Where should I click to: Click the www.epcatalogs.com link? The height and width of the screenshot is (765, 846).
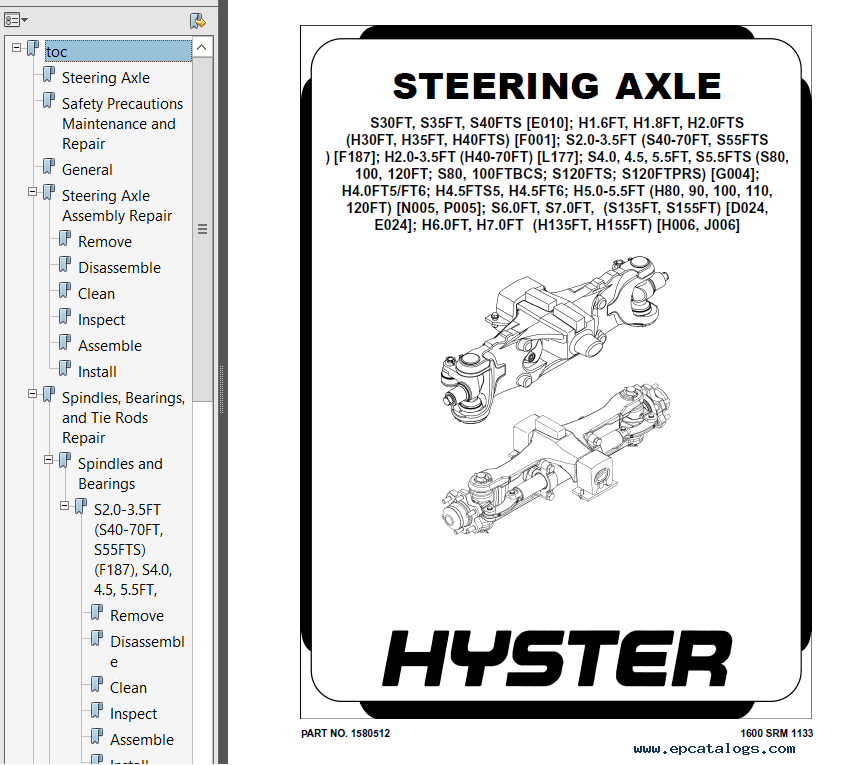click(714, 749)
